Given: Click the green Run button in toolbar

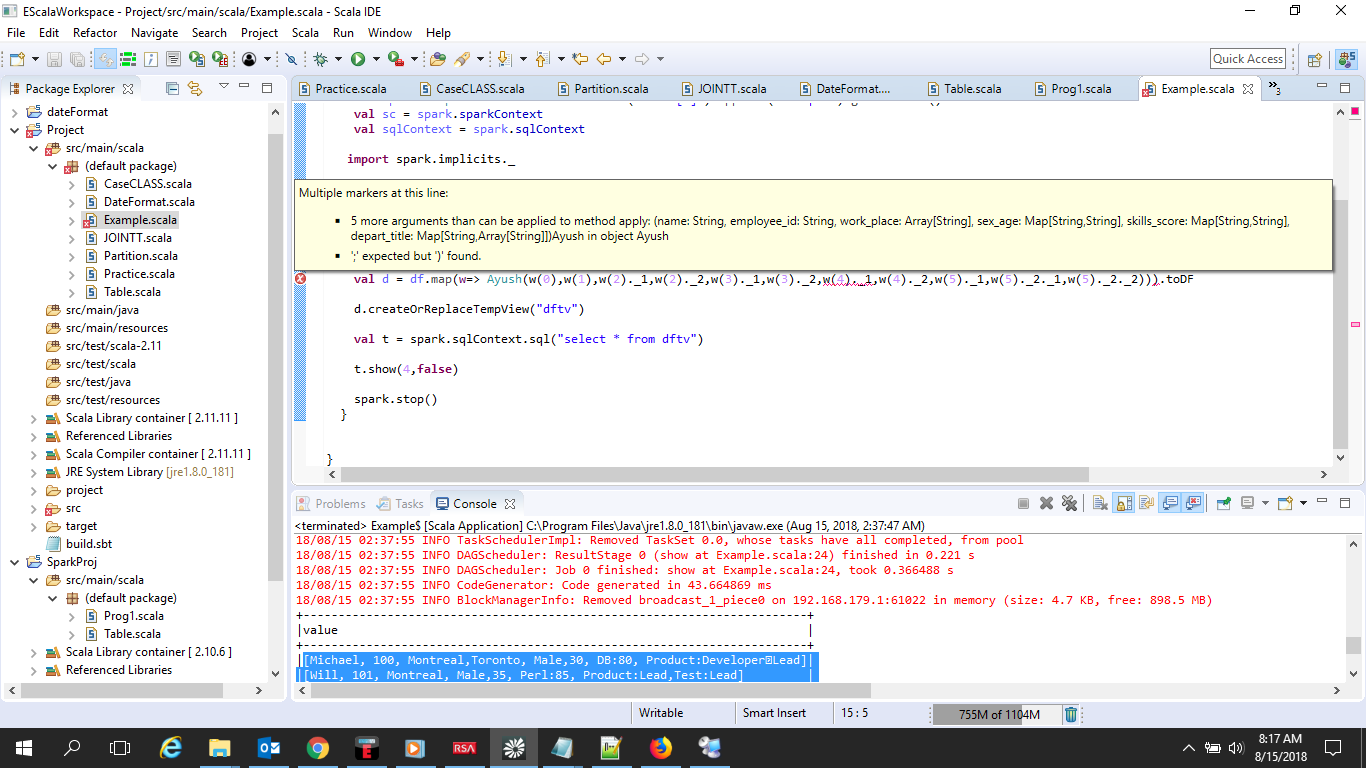Looking at the screenshot, I should pos(357,59).
